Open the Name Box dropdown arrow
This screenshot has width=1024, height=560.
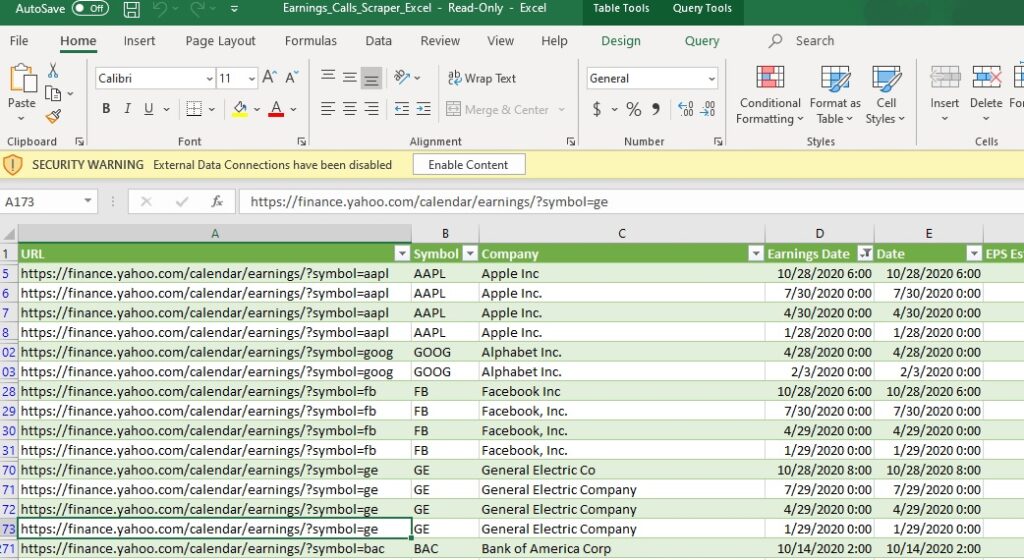[x=88, y=201]
